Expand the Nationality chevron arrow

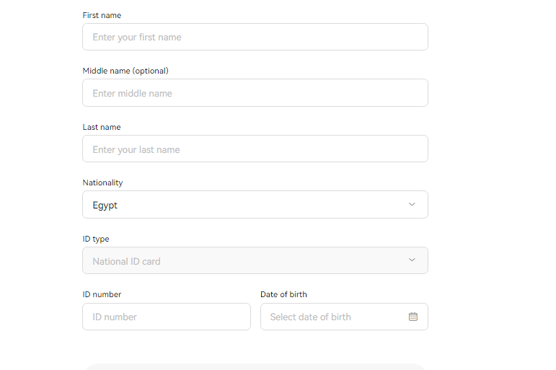pyautogui.click(x=412, y=204)
